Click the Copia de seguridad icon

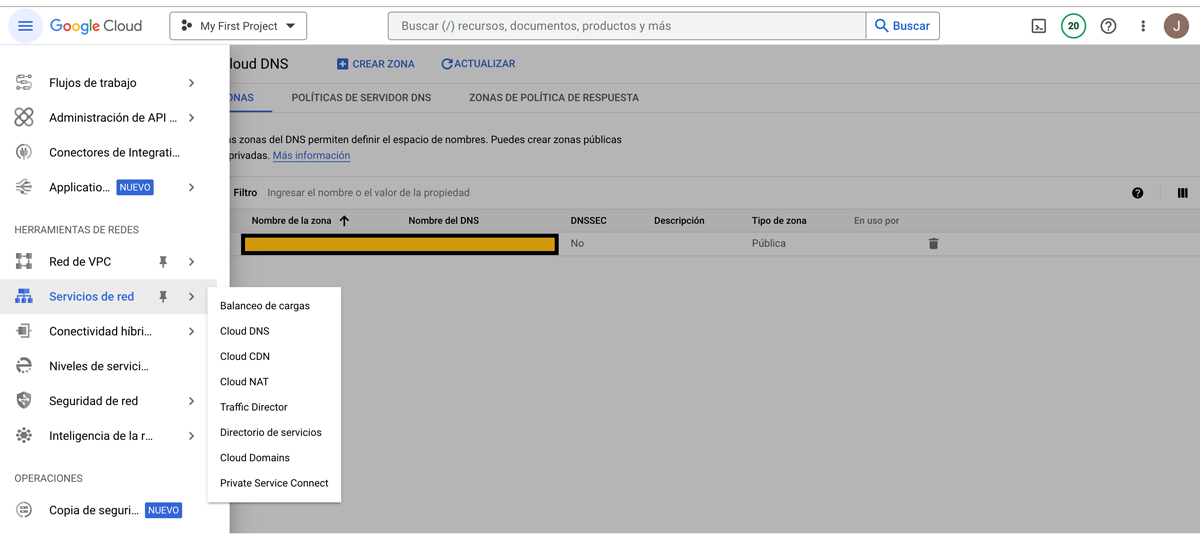pyautogui.click(x=24, y=510)
